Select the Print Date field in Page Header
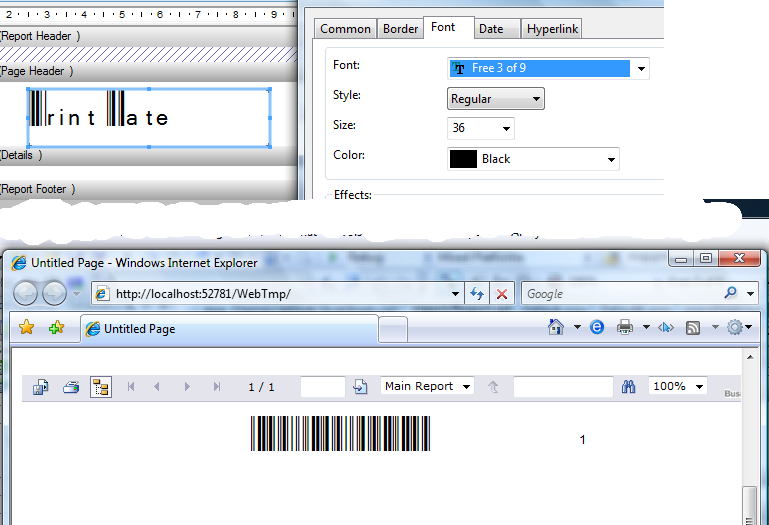The image size is (769, 525). 149,118
